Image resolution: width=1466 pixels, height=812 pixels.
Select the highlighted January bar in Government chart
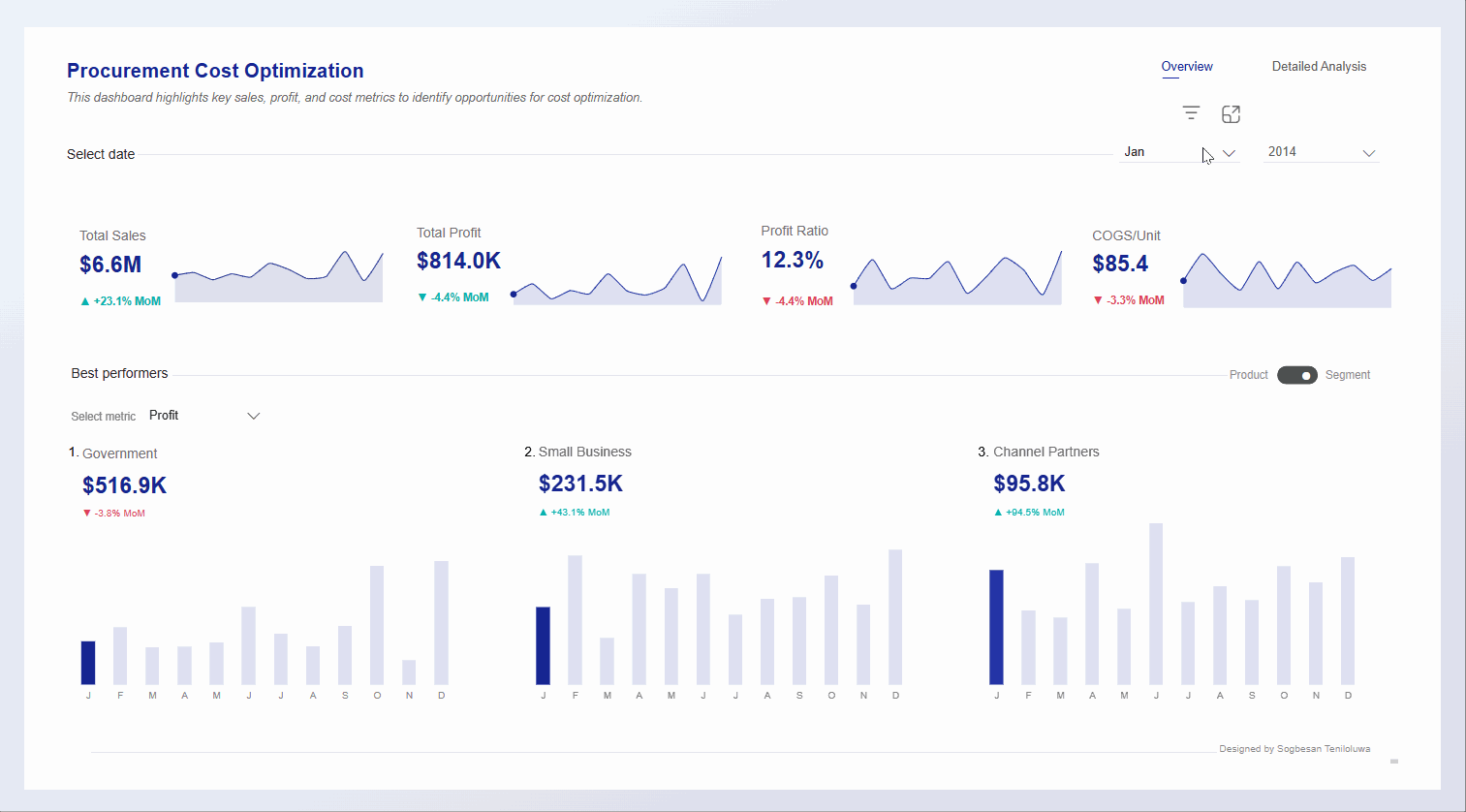pos(88,664)
